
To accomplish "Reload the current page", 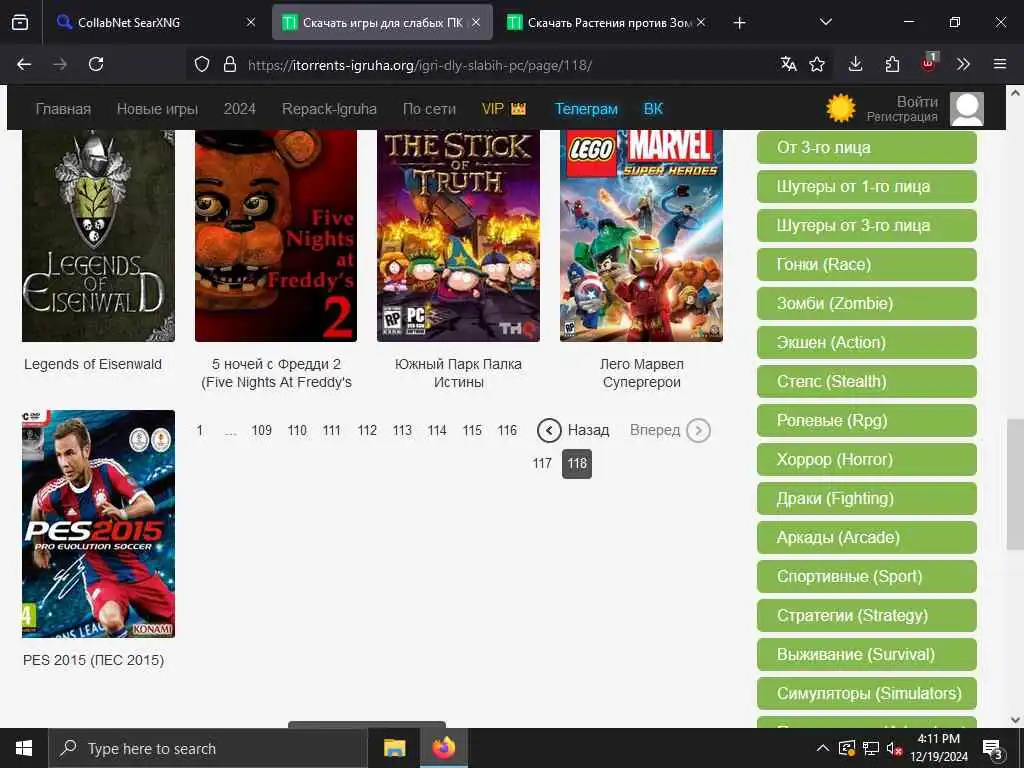I will pyautogui.click(x=96, y=64).
